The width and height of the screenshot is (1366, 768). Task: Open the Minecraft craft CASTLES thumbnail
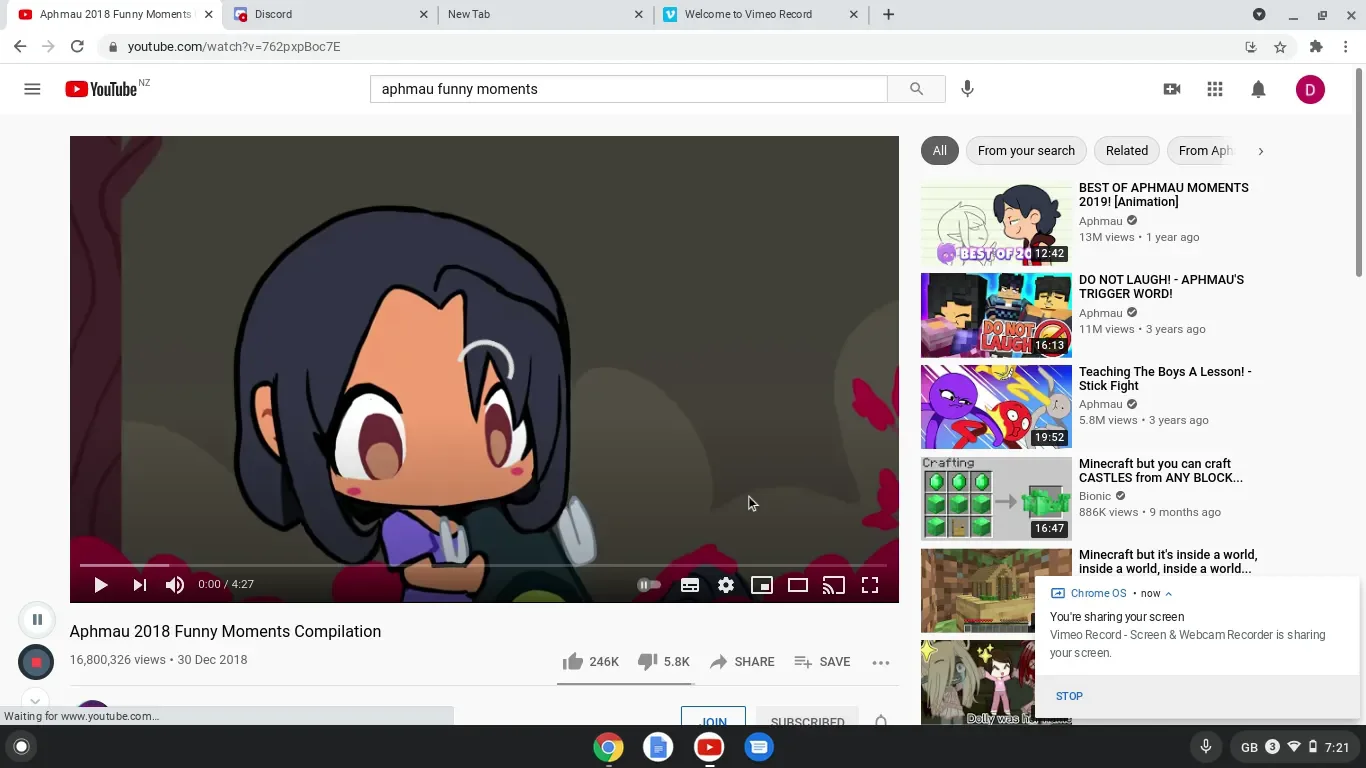(x=996, y=498)
